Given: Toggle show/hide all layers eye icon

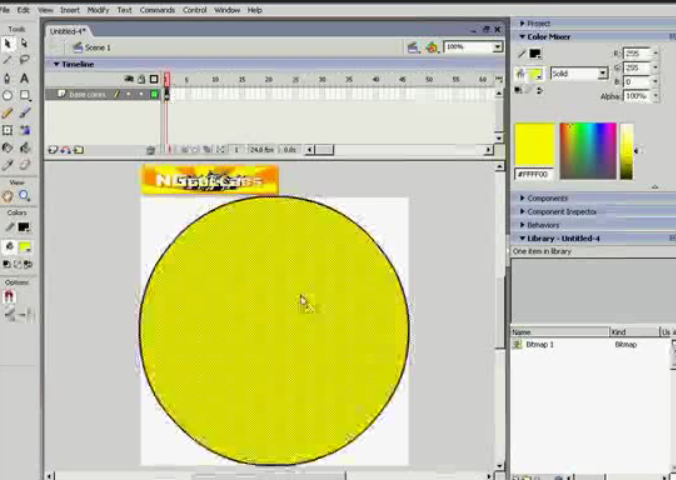Looking at the screenshot, I should point(128,79).
